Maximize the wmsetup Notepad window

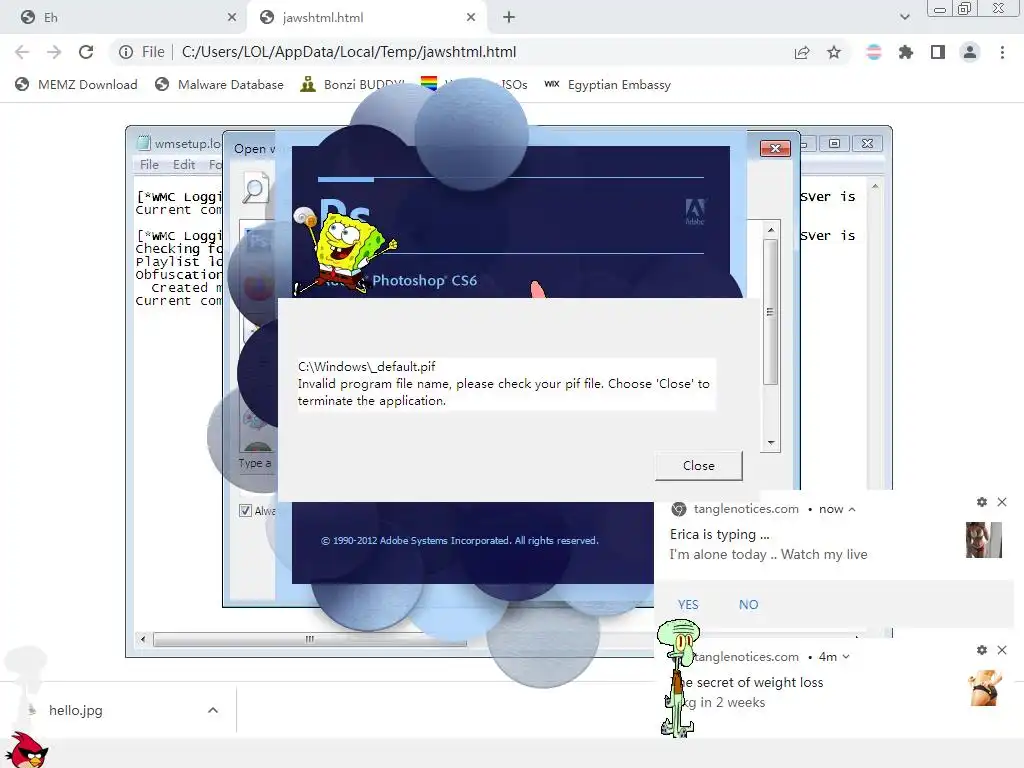835,143
